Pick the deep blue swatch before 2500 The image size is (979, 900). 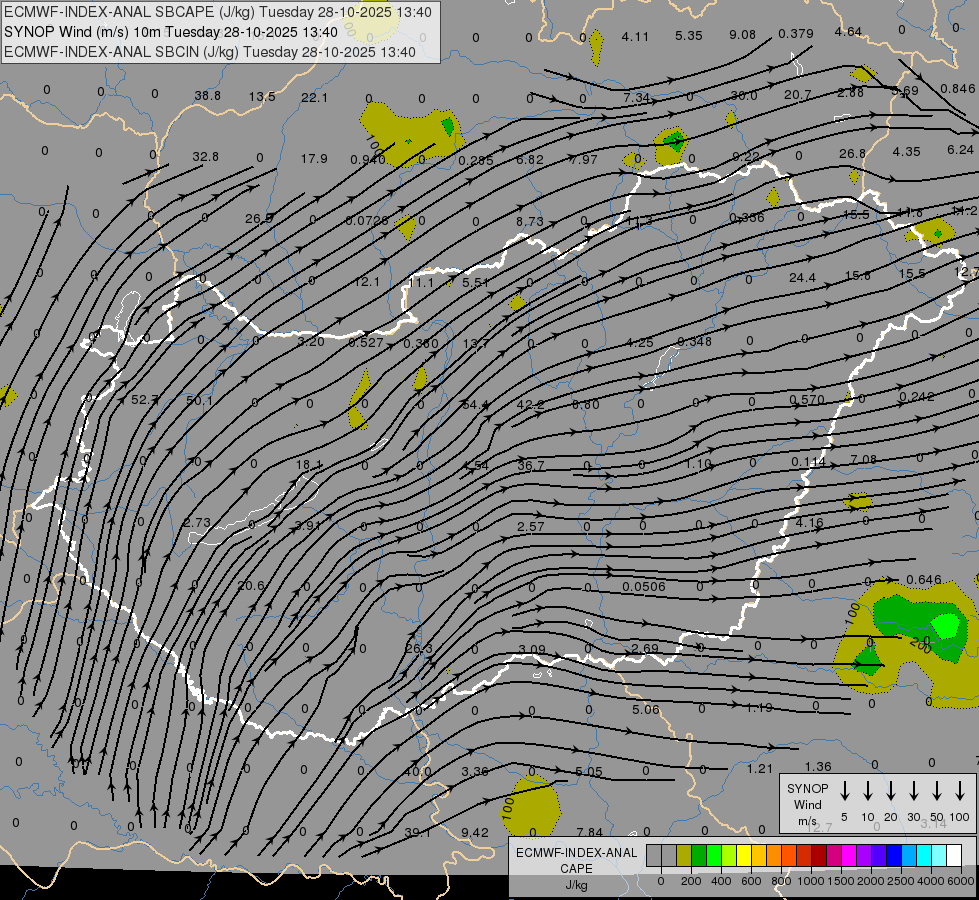[893, 856]
